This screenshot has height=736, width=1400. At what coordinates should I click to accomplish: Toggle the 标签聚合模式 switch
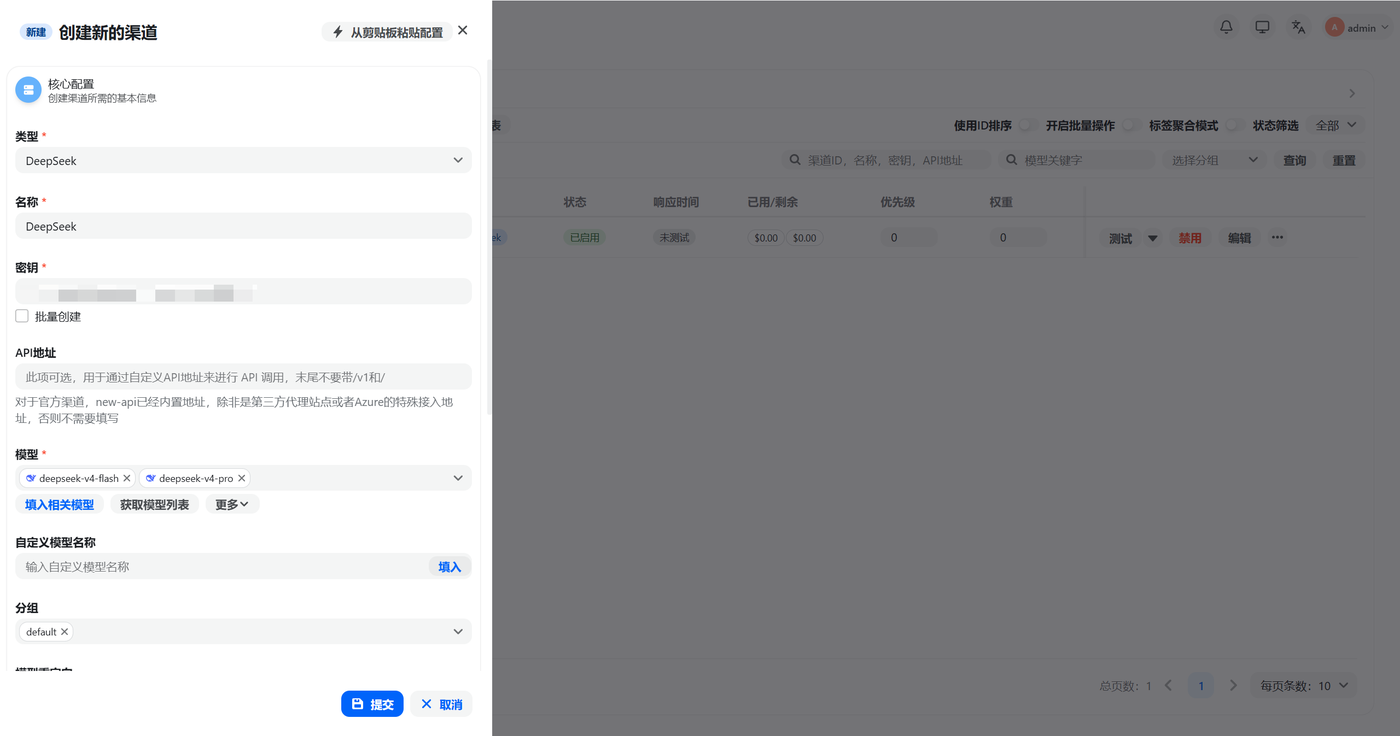point(1235,126)
